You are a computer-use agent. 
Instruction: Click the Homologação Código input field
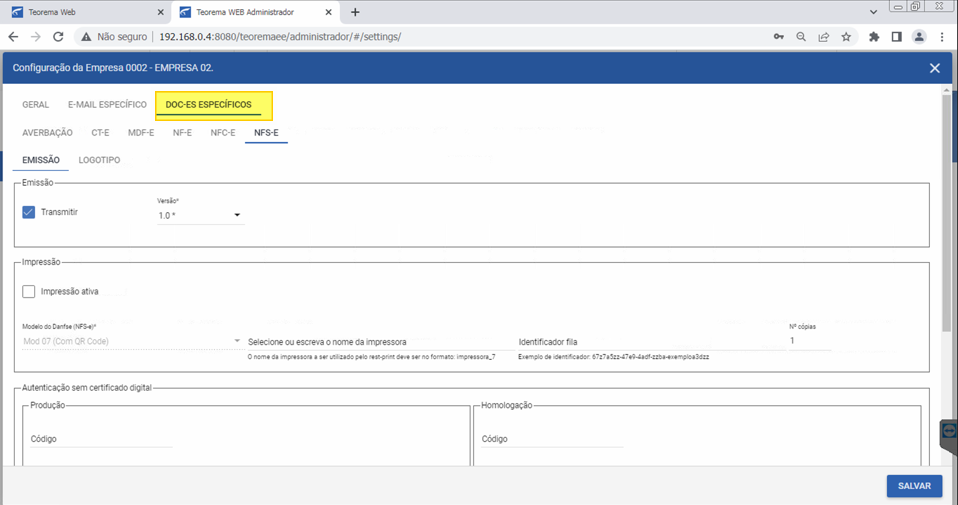coord(552,438)
